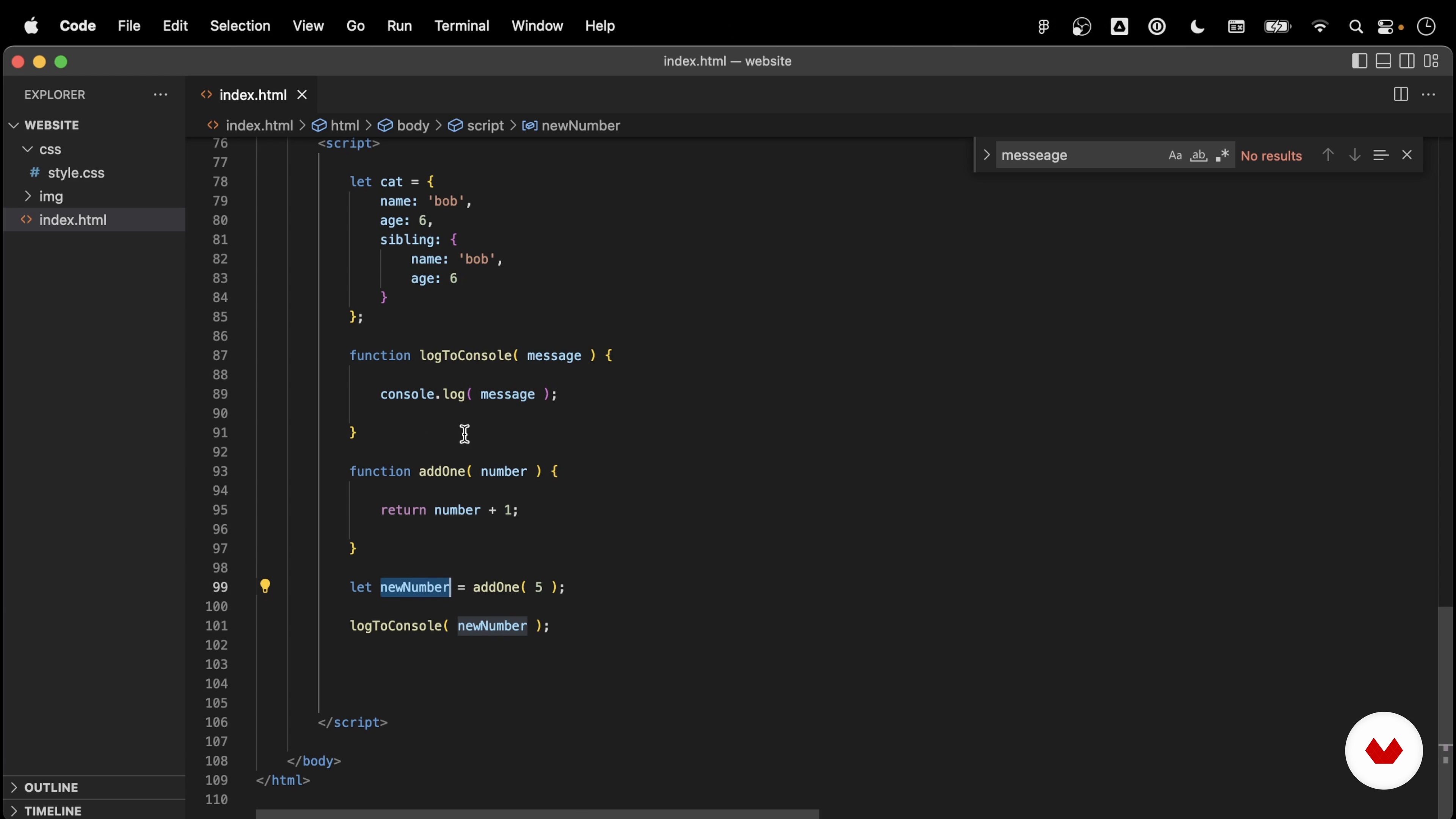
Task: Open the Run menu
Action: (x=400, y=26)
